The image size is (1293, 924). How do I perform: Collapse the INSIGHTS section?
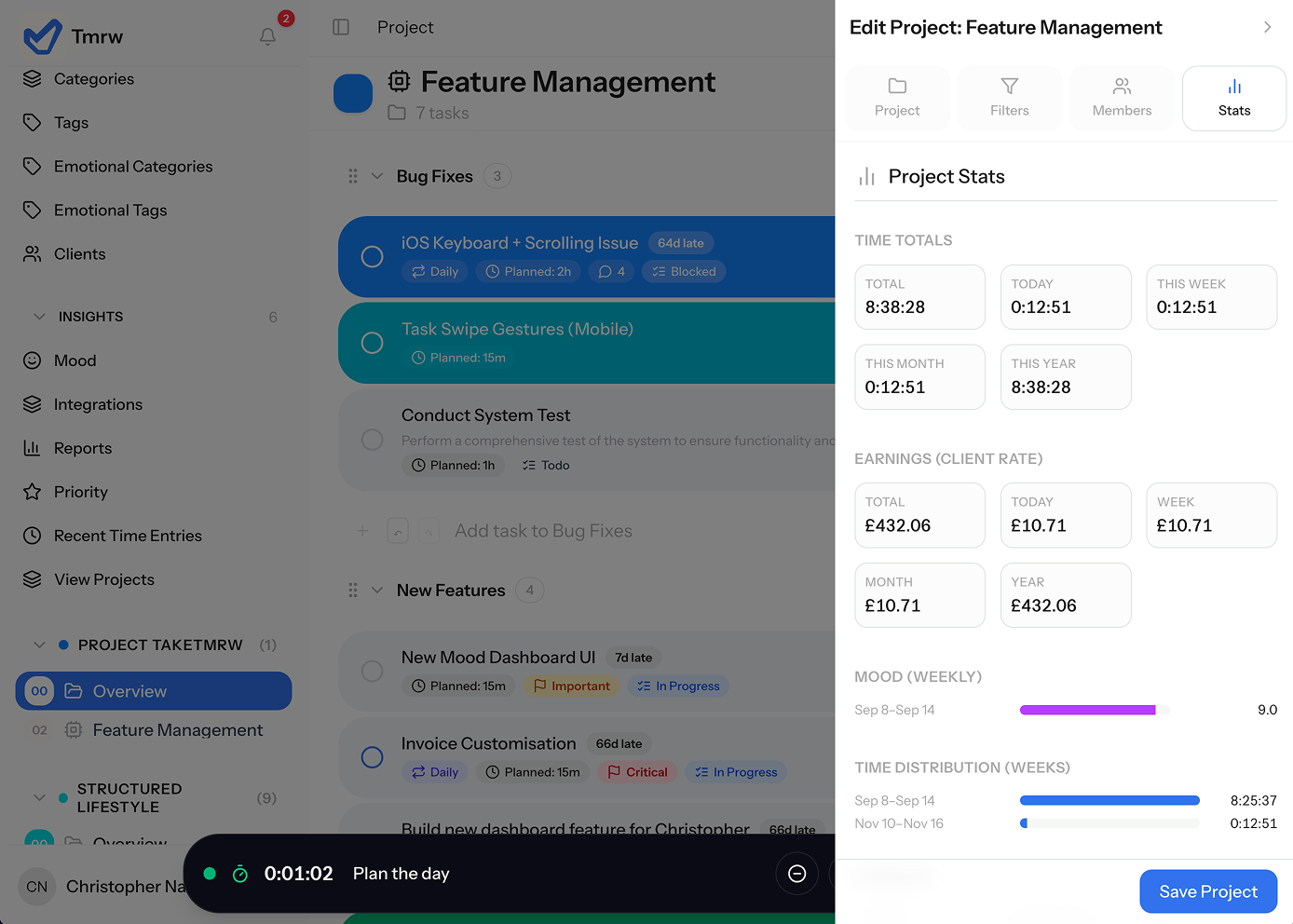tap(39, 317)
